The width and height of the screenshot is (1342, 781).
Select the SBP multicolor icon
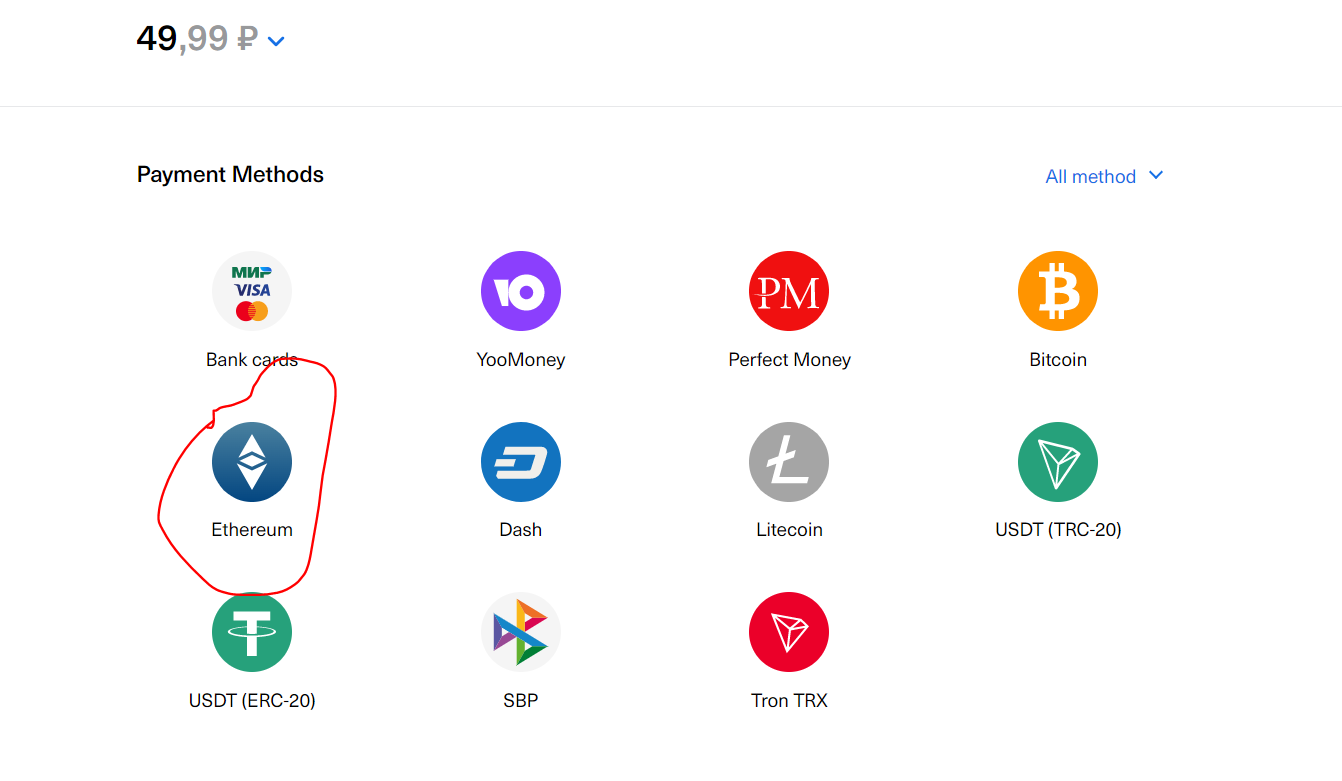(521, 632)
